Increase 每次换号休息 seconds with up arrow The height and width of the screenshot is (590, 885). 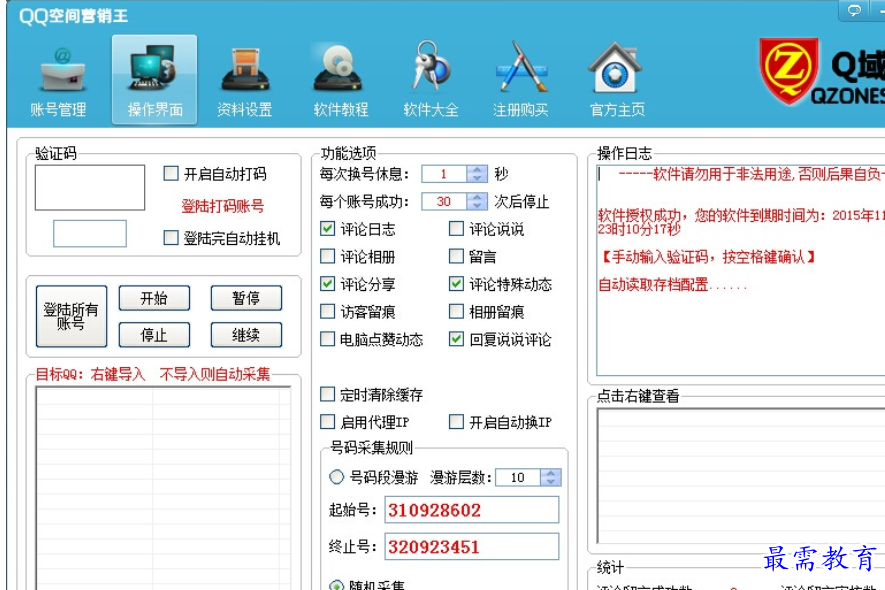(477, 169)
